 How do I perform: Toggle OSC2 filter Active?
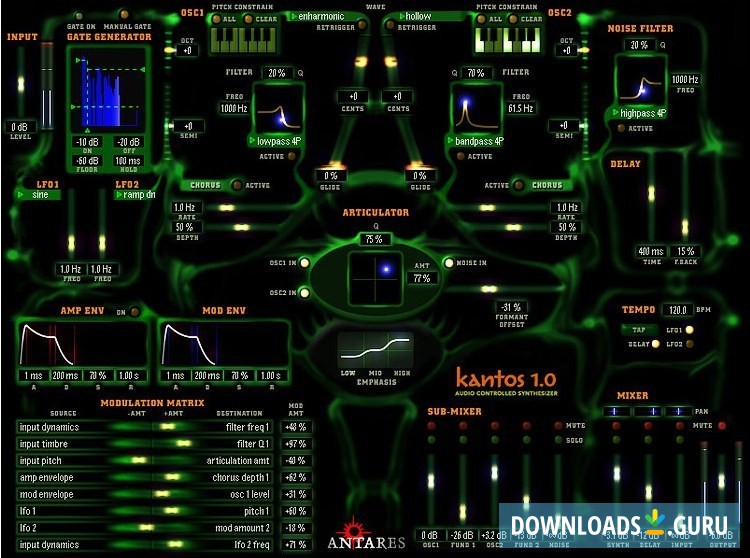point(460,156)
